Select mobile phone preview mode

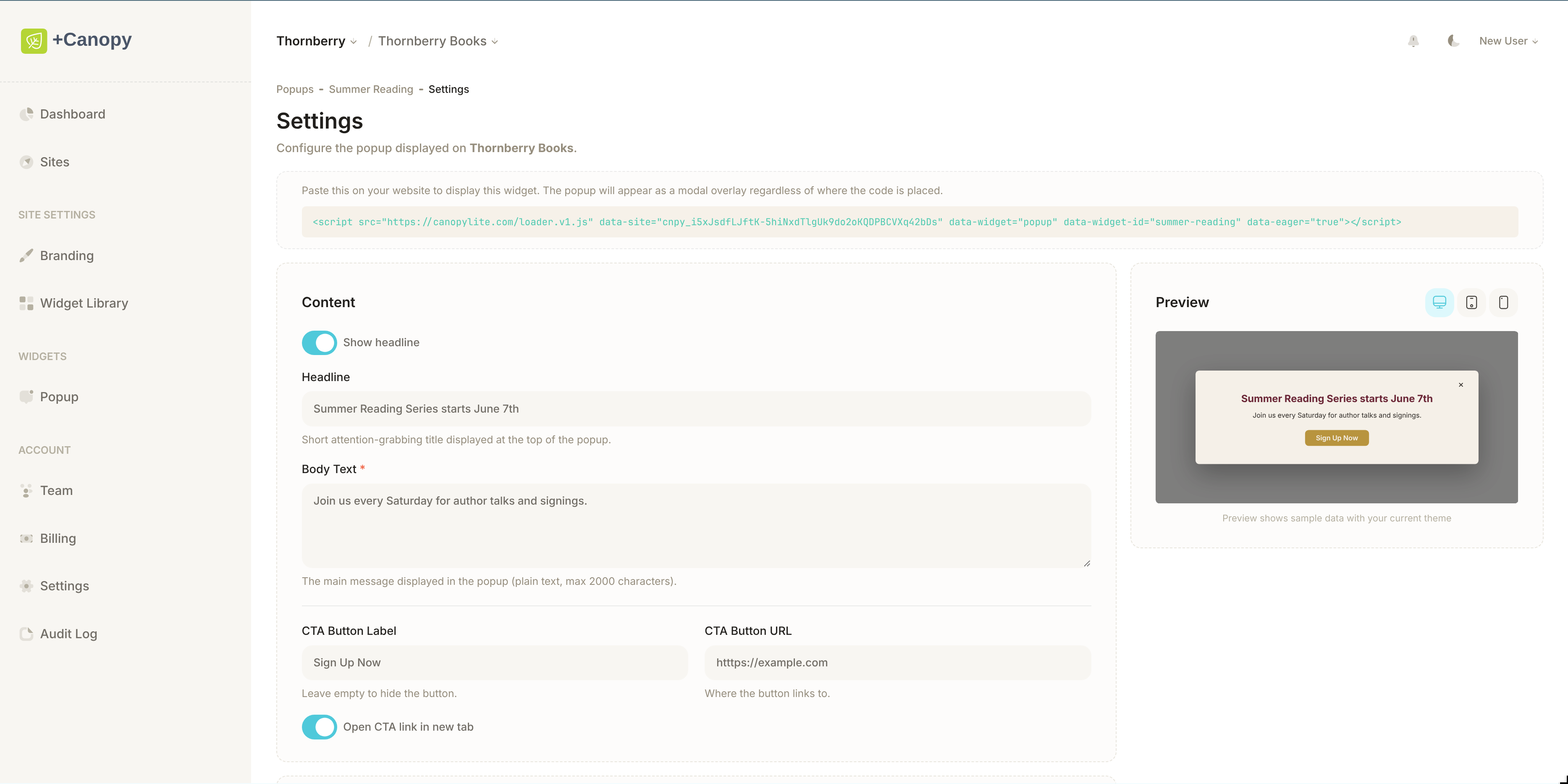point(1503,303)
